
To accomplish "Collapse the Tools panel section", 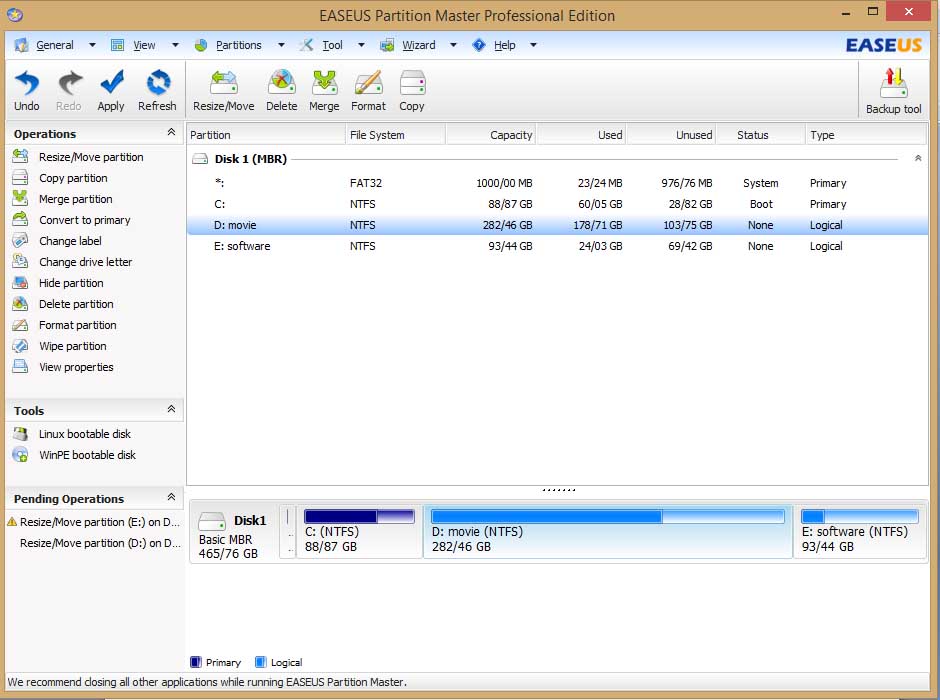I will click(171, 410).
